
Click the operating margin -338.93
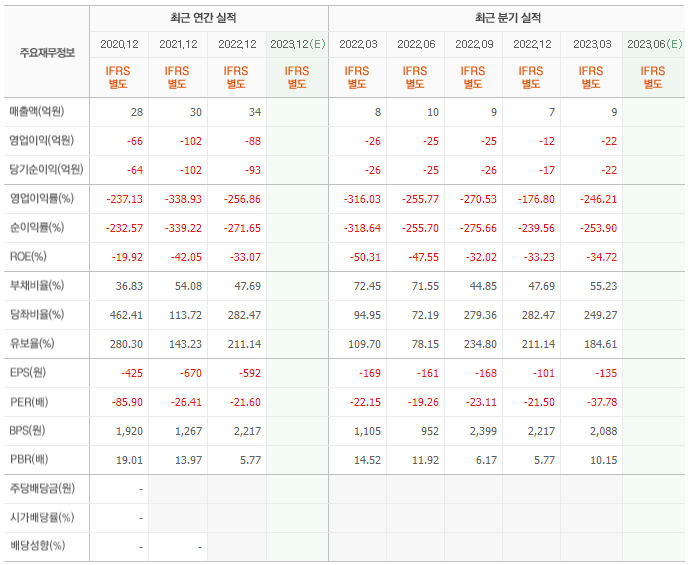click(x=183, y=199)
